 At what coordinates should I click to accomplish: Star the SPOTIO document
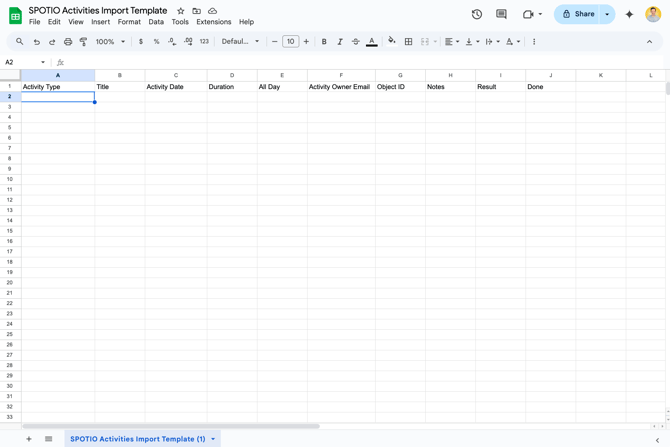pos(181,11)
